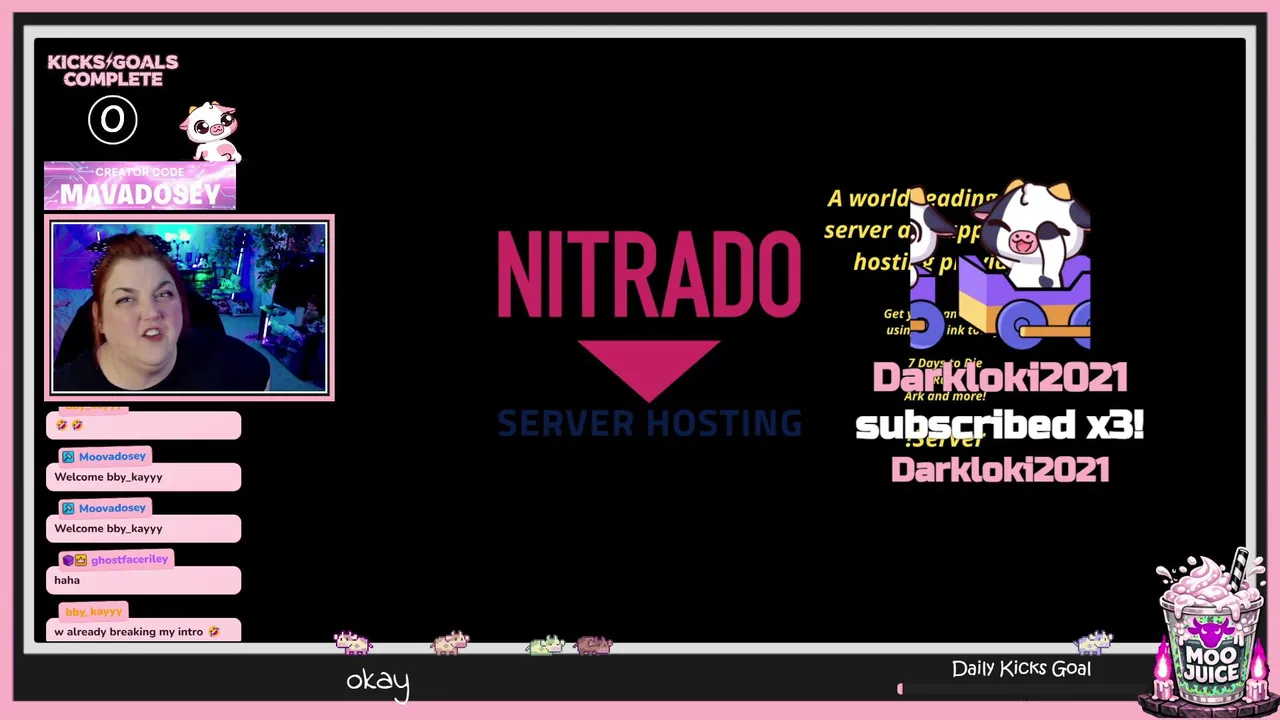Click the lavender pixel cow near Daily Kicks Goal
The height and width of the screenshot is (720, 1280).
(1093, 642)
